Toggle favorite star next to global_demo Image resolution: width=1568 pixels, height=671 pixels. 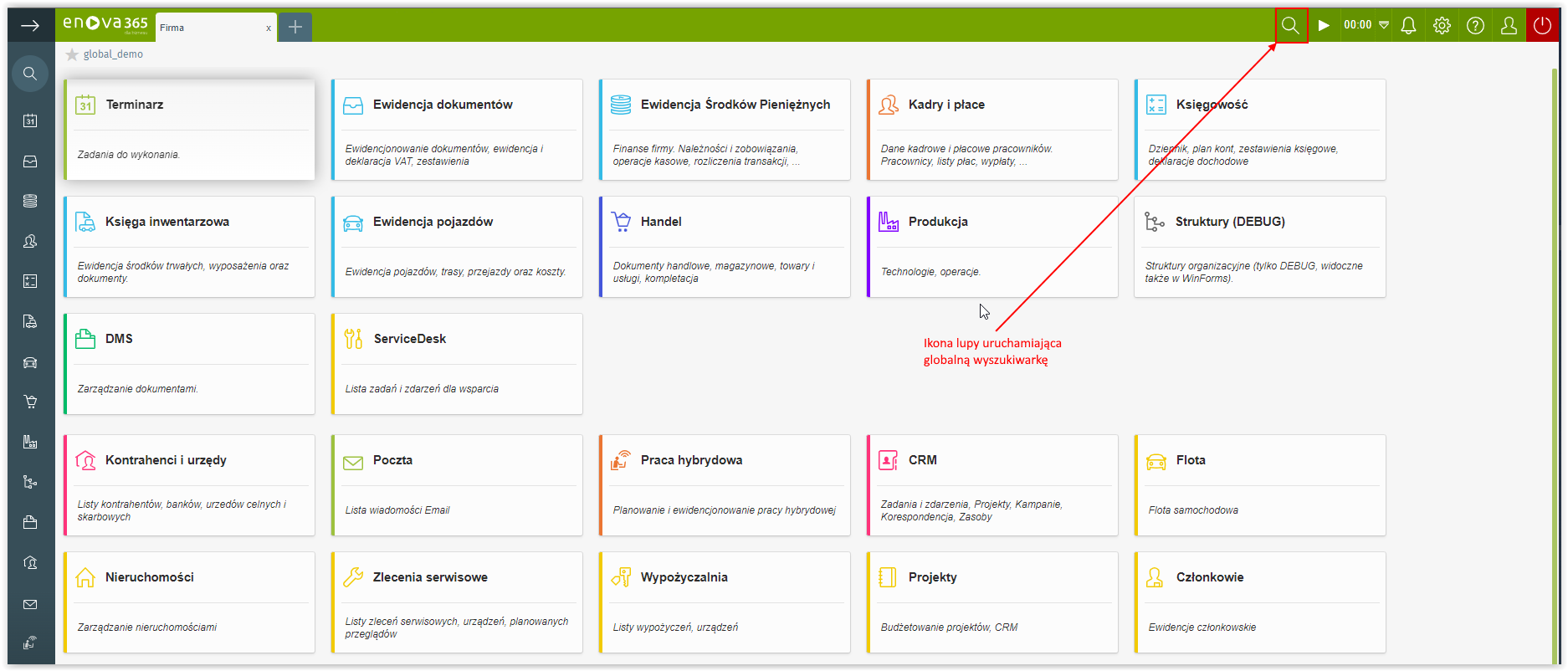point(72,54)
